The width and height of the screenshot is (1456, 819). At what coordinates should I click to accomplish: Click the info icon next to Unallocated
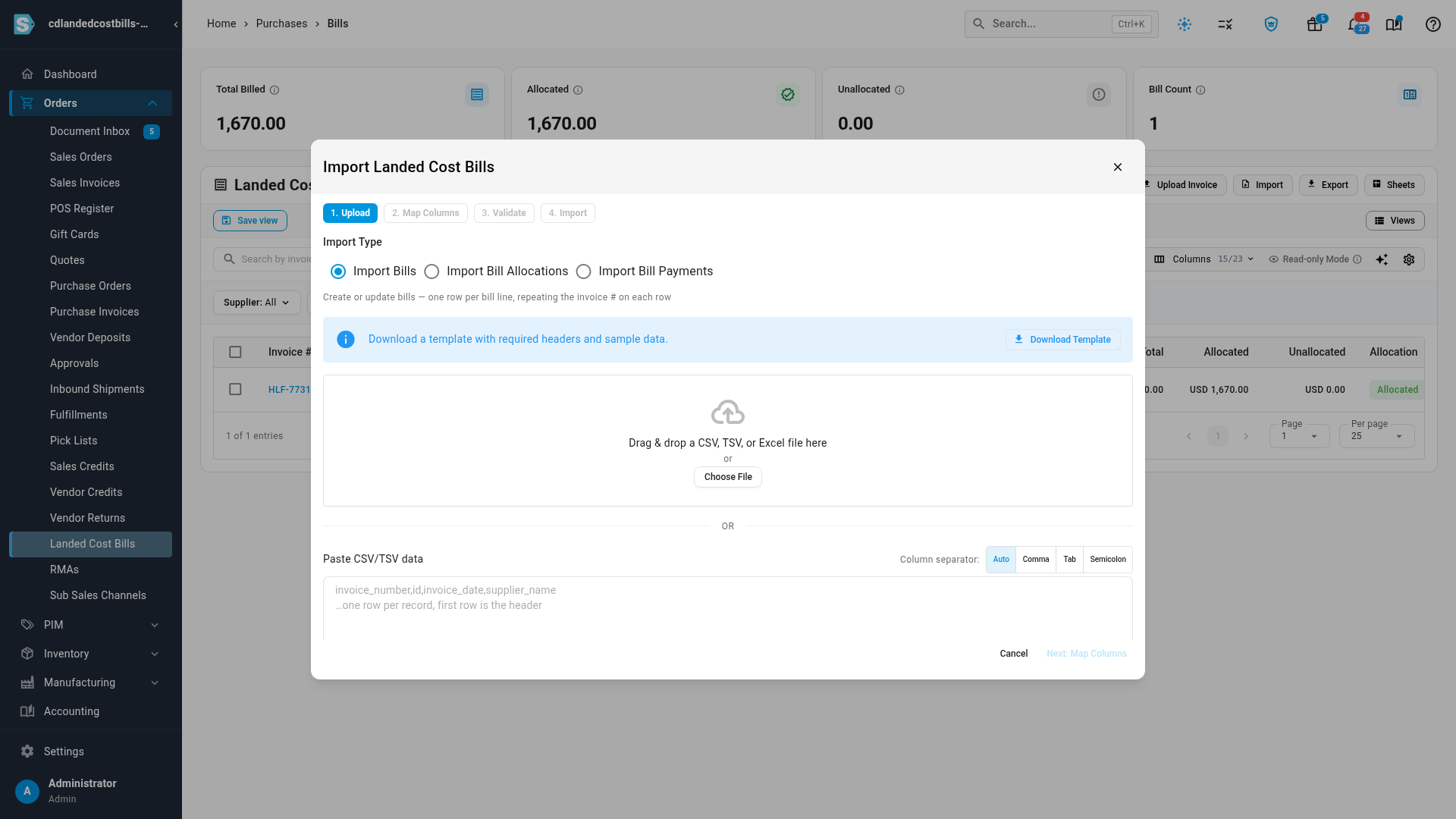899,90
